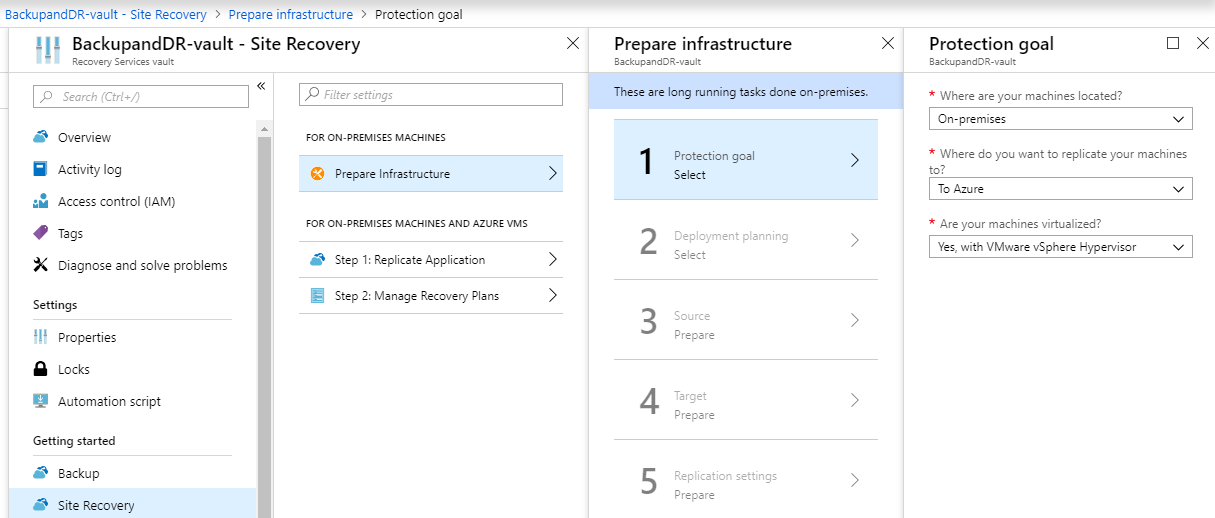Click the chevron on step 4 Target
Viewport: 1215px width, 518px height.
854,400
